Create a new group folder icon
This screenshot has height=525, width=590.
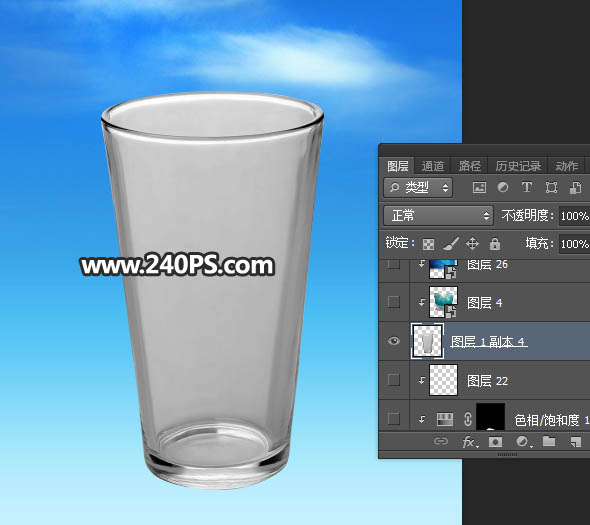tap(549, 441)
